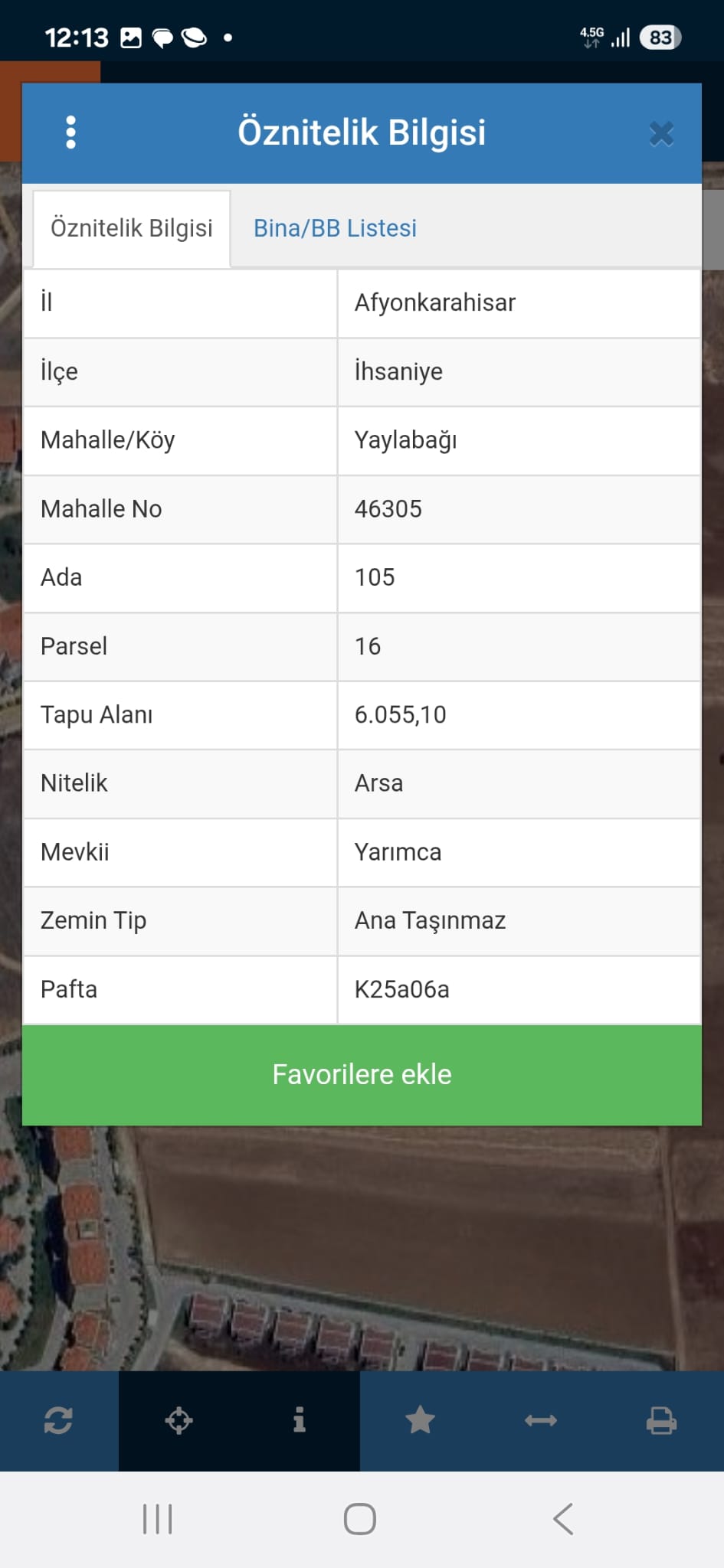Tap the Tapu Alanı value 6.055,10
Viewport: 724px width, 1568px height.
(x=400, y=715)
